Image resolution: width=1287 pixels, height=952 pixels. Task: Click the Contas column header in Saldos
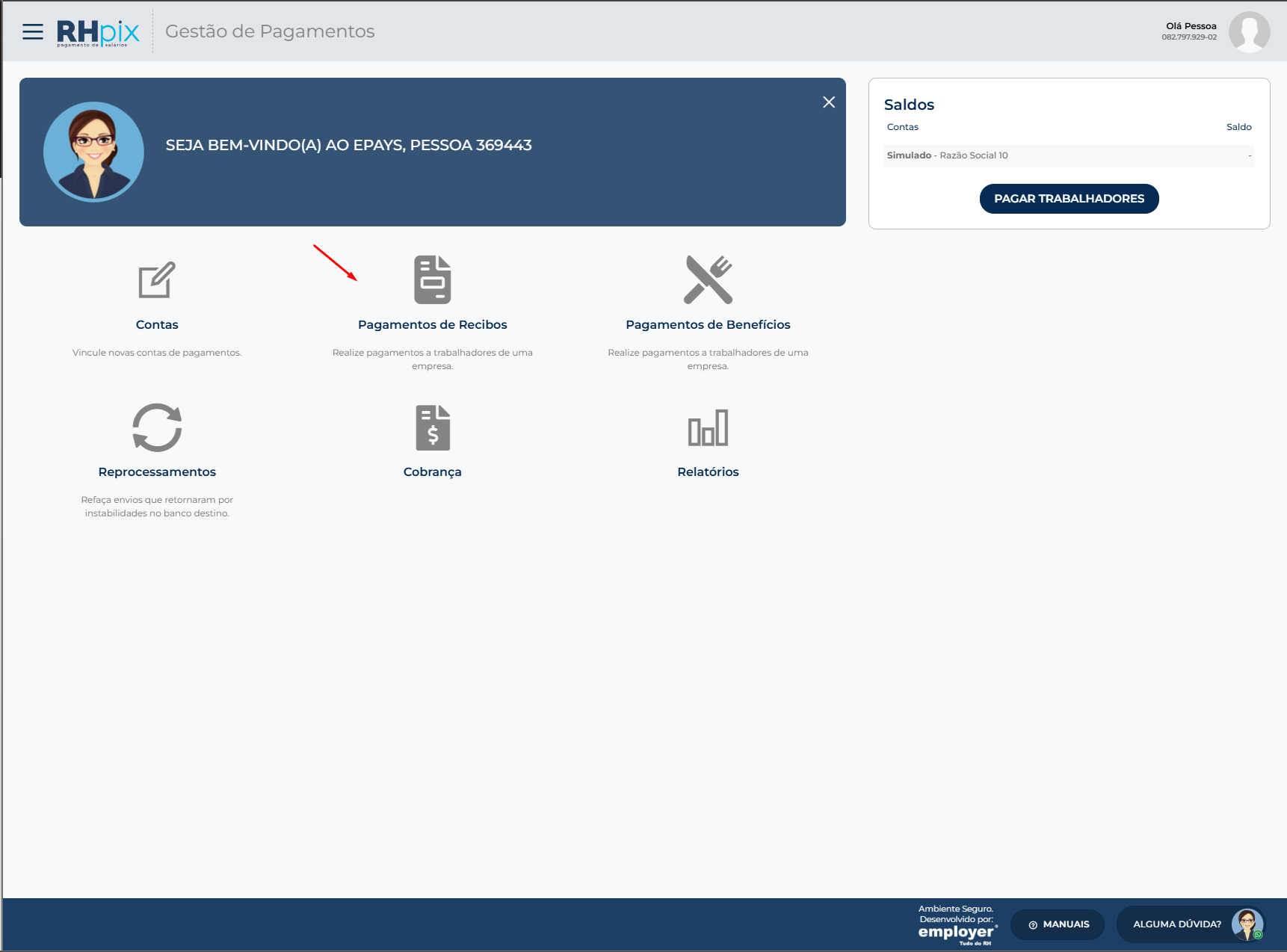[x=903, y=127]
